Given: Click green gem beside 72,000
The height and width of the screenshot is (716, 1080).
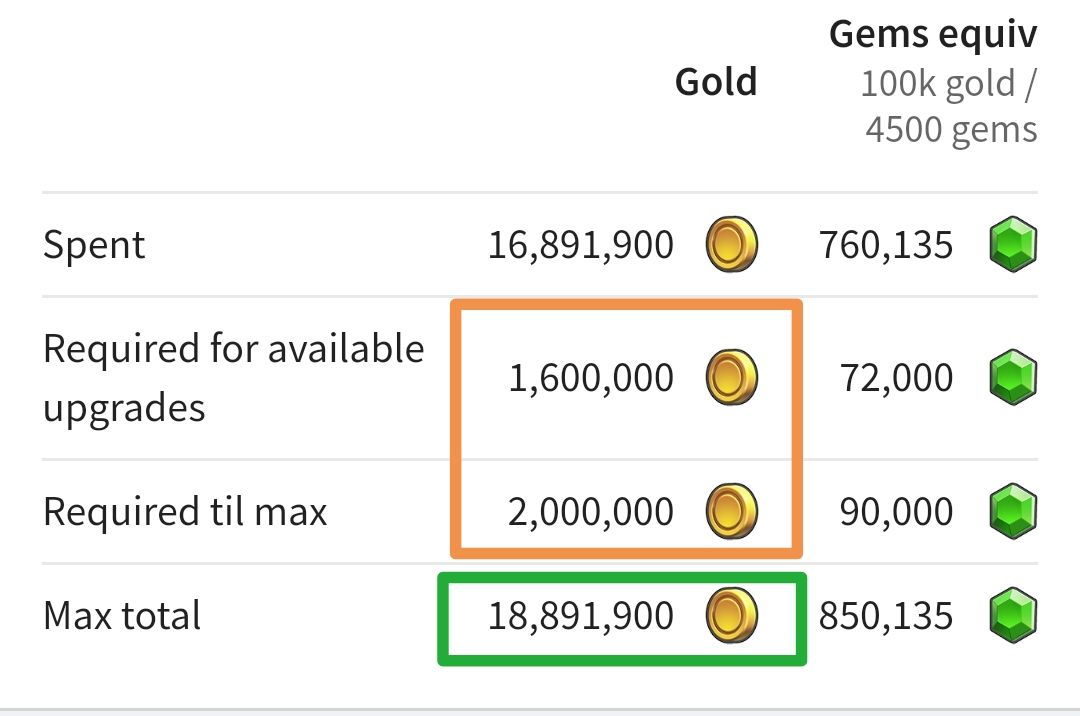Looking at the screenshot, I should tap(1013, 378).
